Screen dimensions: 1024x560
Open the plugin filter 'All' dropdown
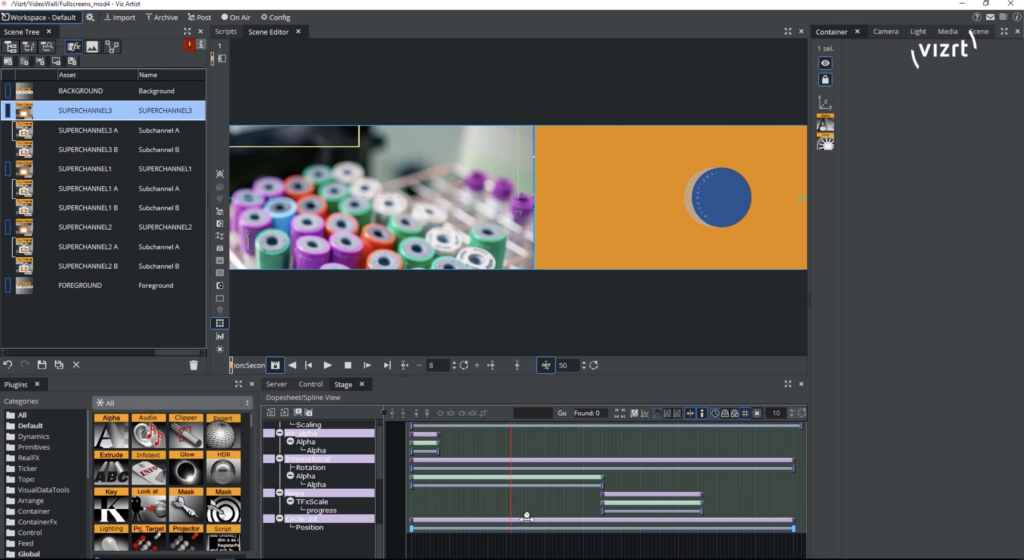pyautogui.click(x=168, y=403)
